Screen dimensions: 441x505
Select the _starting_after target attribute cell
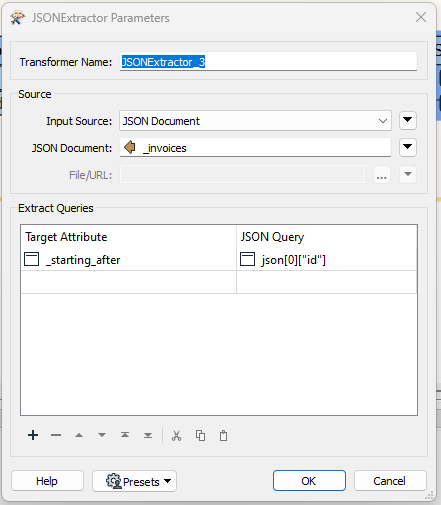tap(128, 260)
